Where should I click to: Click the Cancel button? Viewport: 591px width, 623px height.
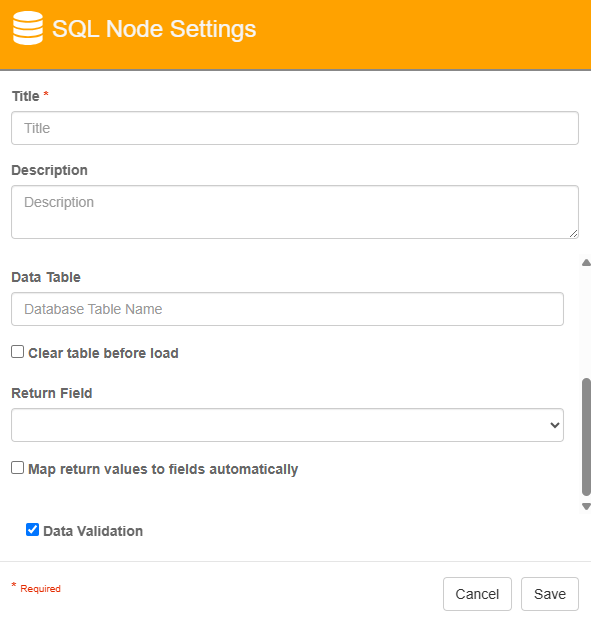coord(477,594)
